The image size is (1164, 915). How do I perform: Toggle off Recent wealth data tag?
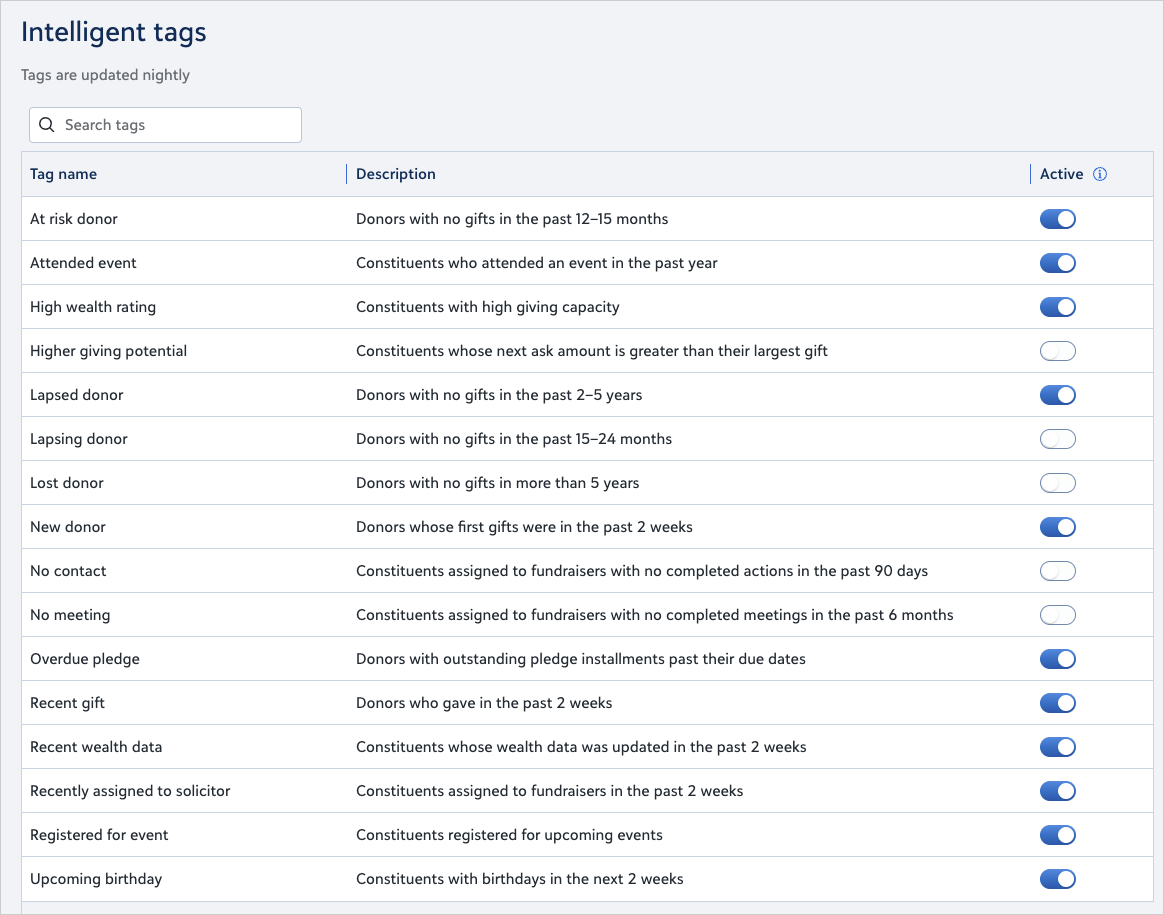pos(1057,747)
